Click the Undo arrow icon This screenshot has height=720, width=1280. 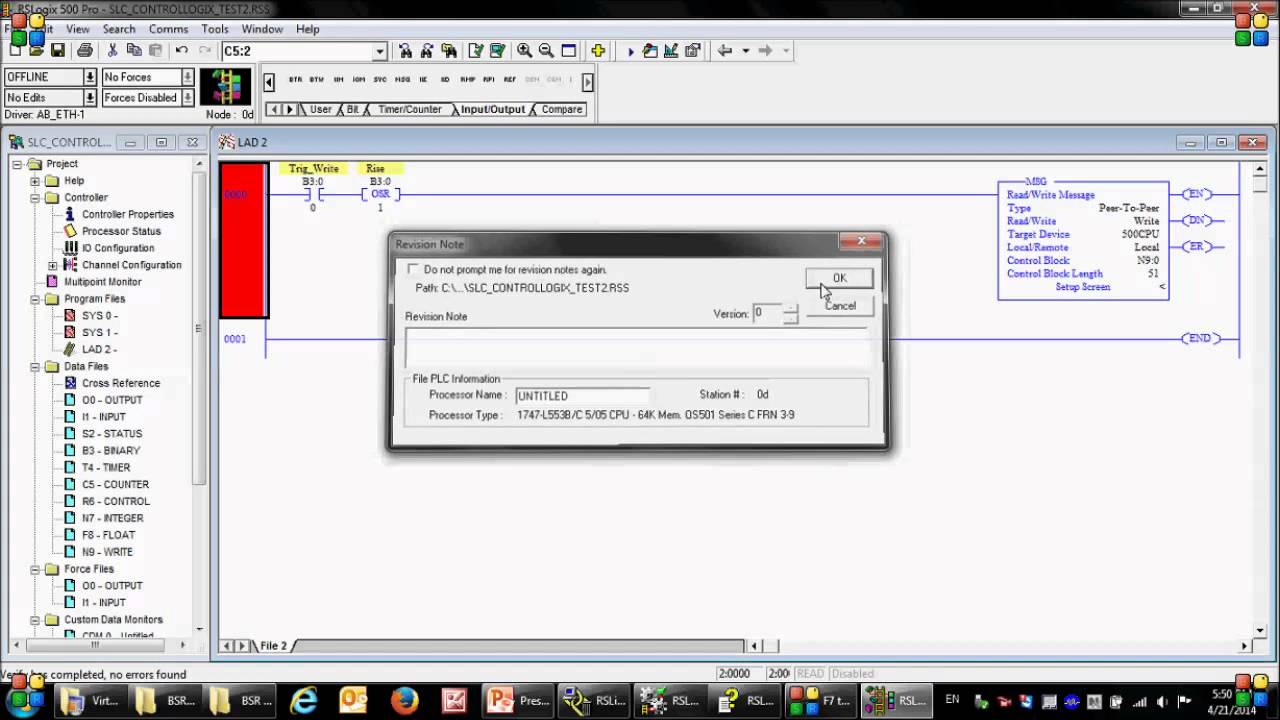[x=181, y=51]
